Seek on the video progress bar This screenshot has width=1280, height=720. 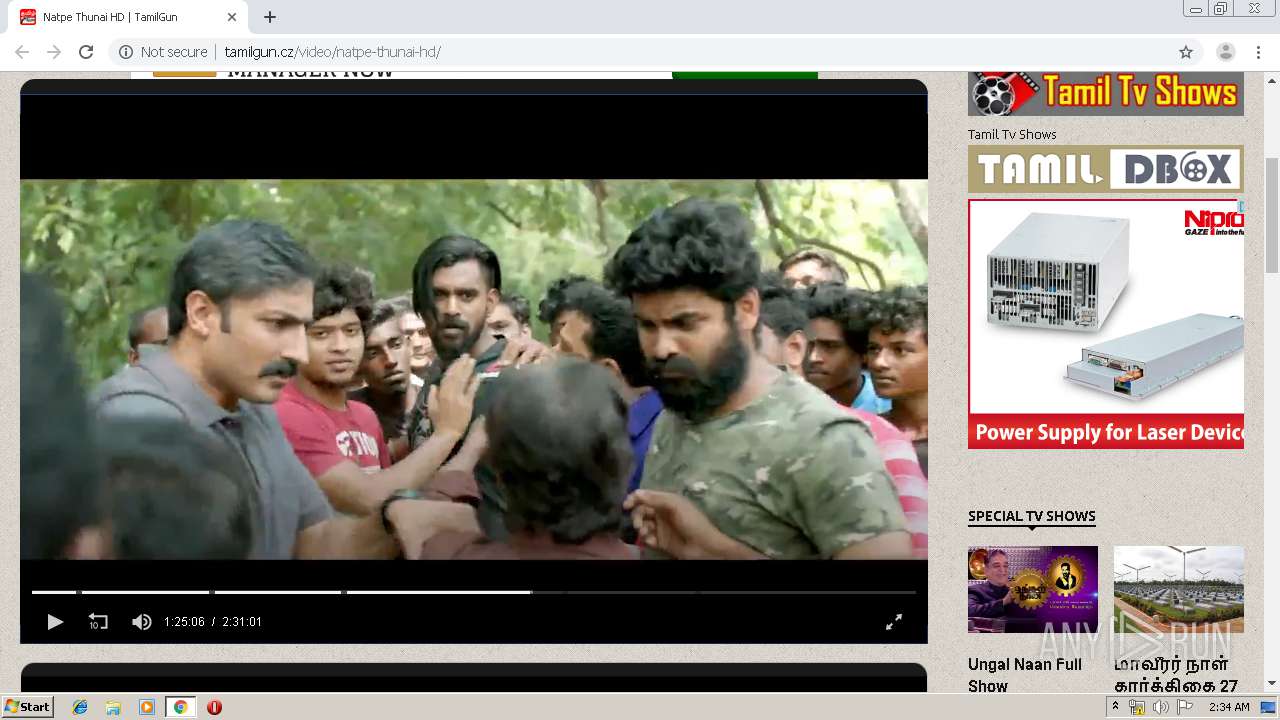474,592
